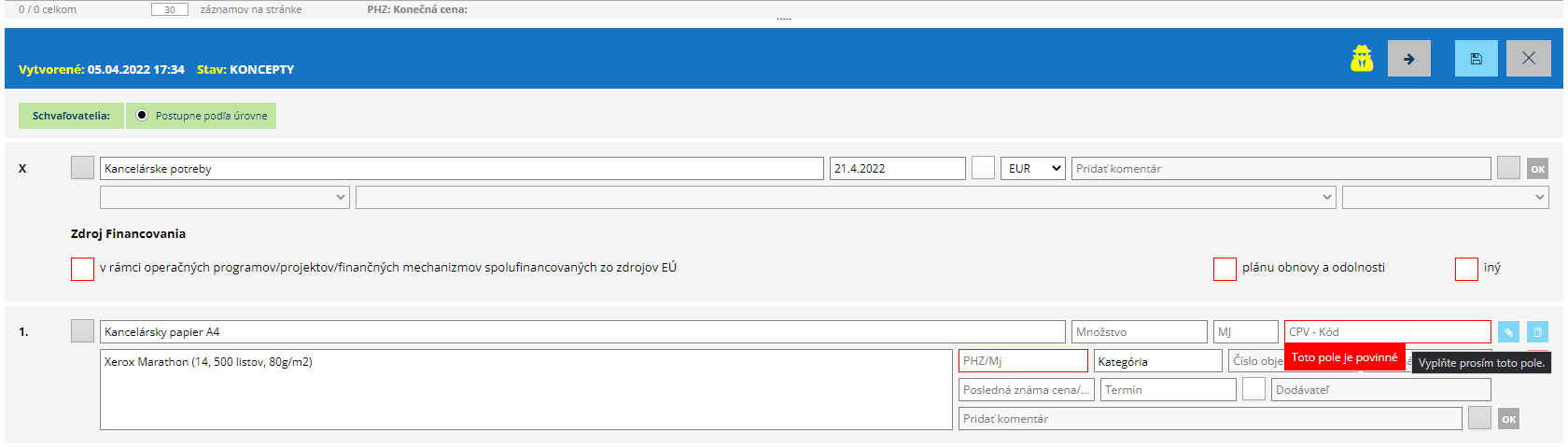Click the records-per-page box showing 30

tap(169, 9)
